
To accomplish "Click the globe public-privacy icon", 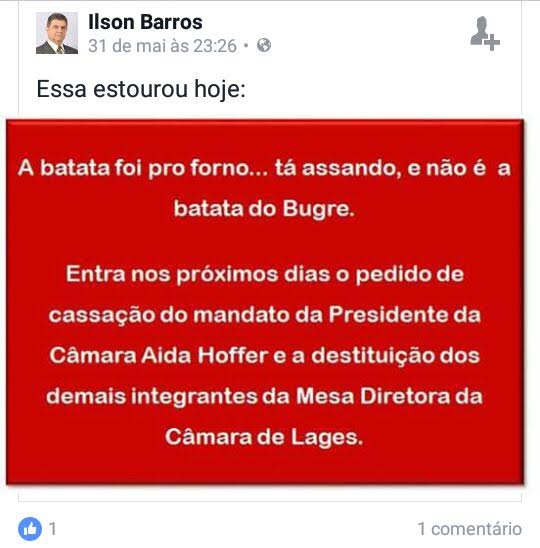I will tap(264, 45).
